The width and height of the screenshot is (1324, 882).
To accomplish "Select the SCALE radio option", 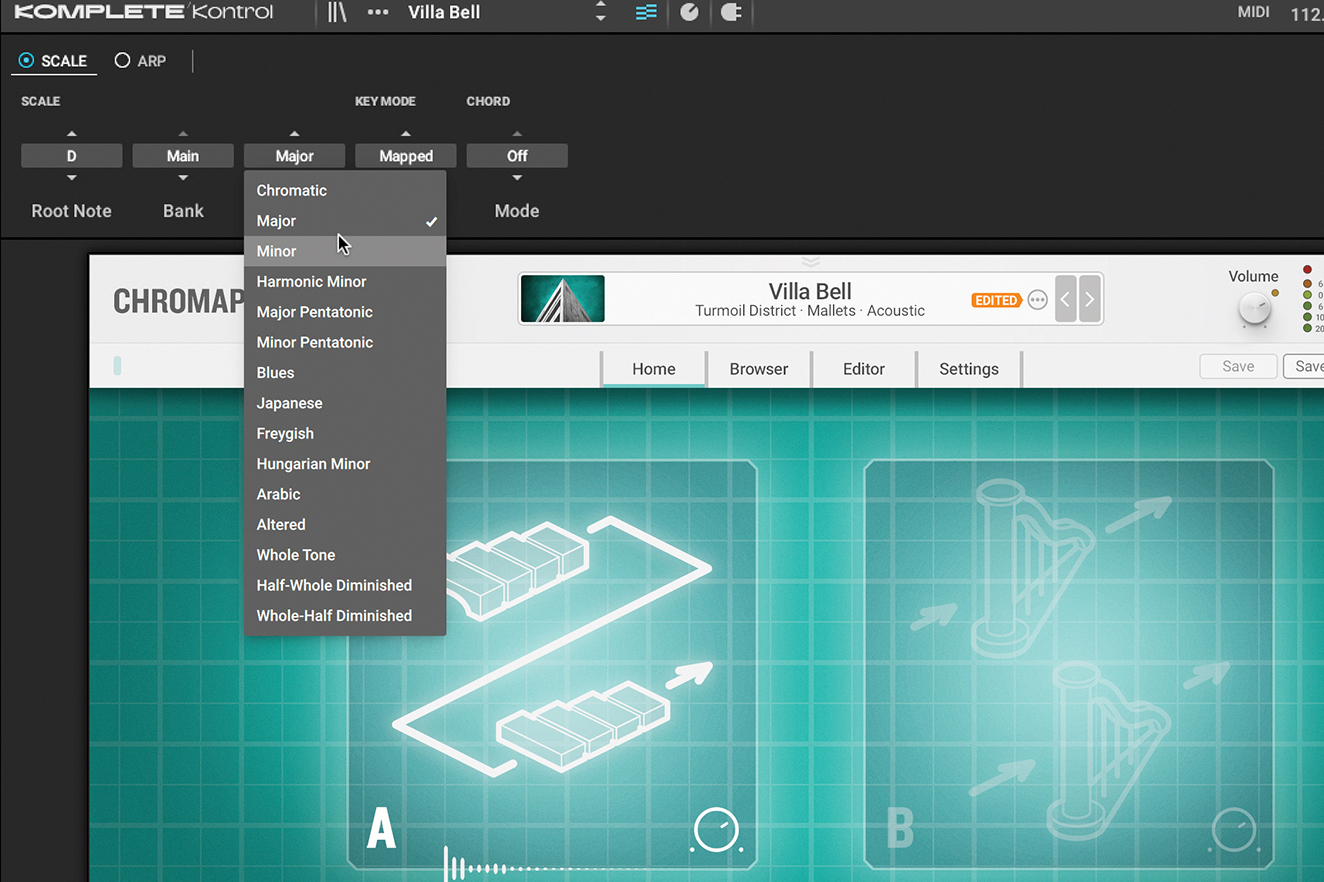I will (54, 61).
